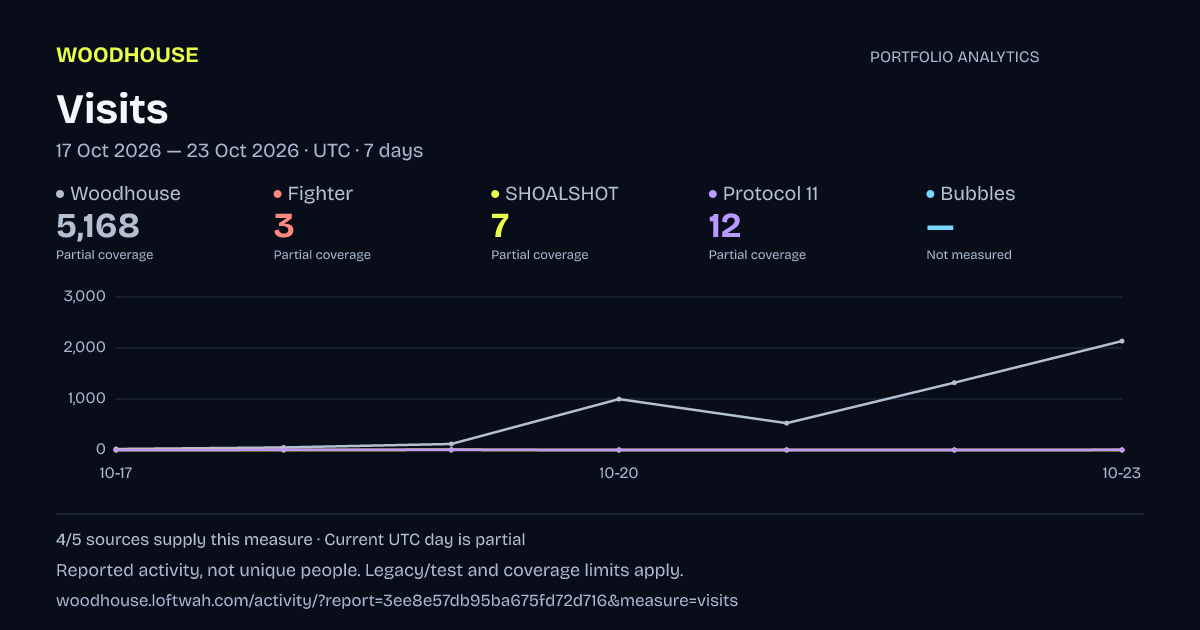Click the 10-23 x-axis label

click(1121, 474)
